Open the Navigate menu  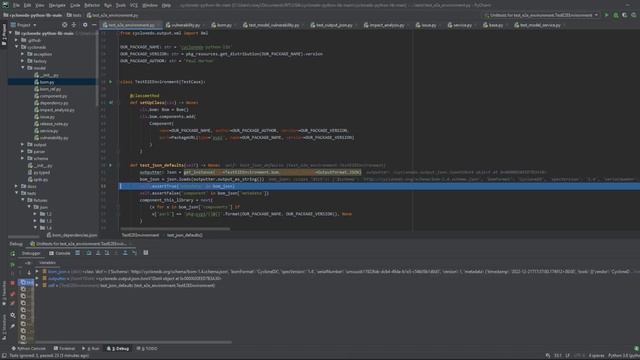[57, 5]
